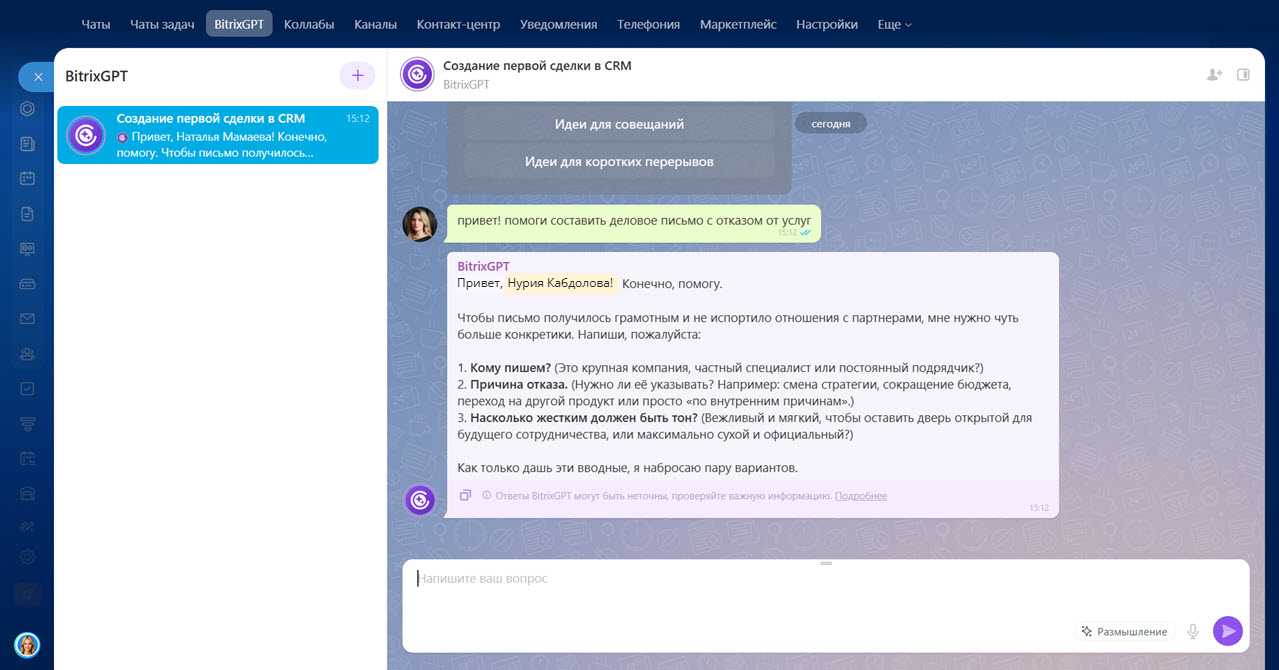Copy the BitrixGPT answer icon

(x=465, y=495)
